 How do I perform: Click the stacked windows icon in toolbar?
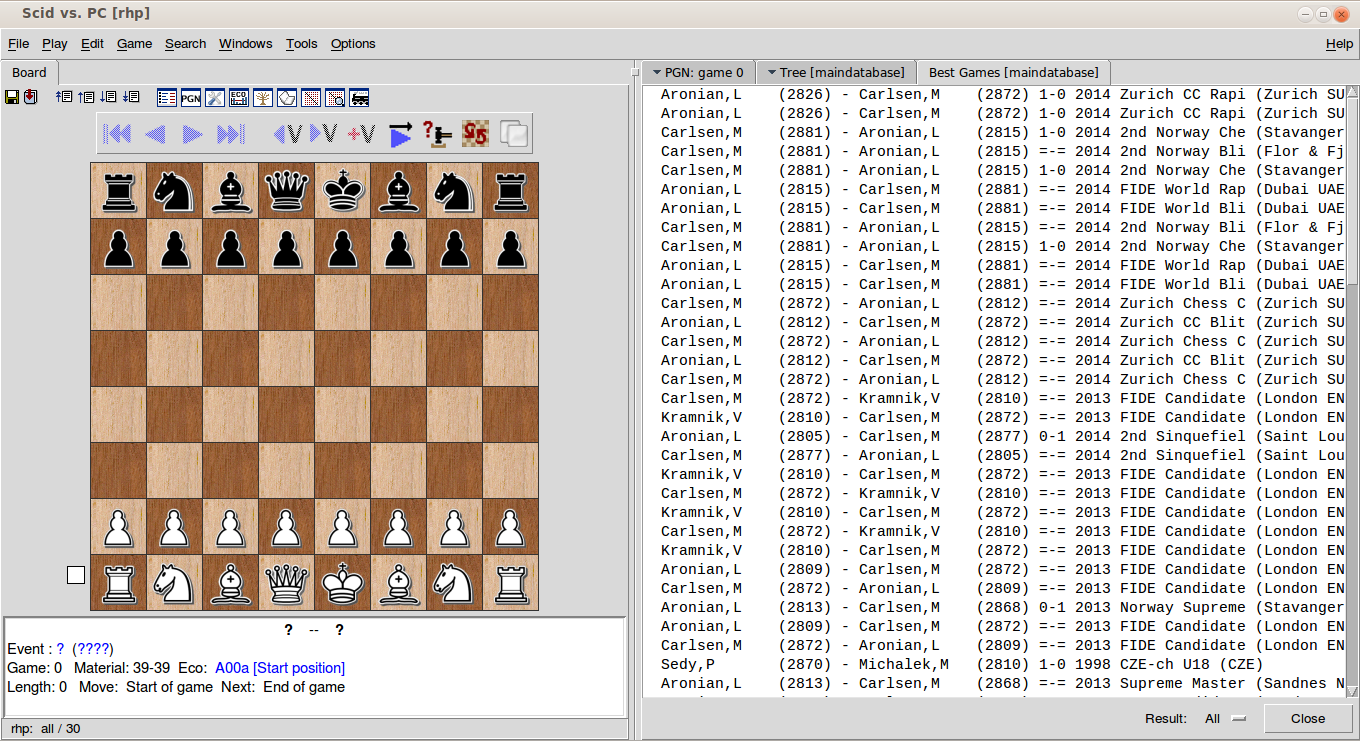[x=514, y=134]
